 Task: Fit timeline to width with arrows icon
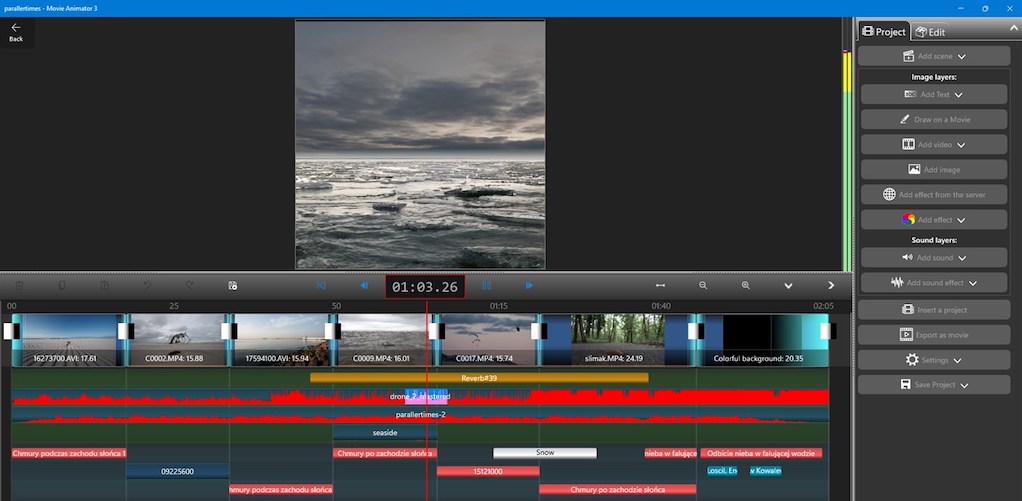[x=660, y=286]
